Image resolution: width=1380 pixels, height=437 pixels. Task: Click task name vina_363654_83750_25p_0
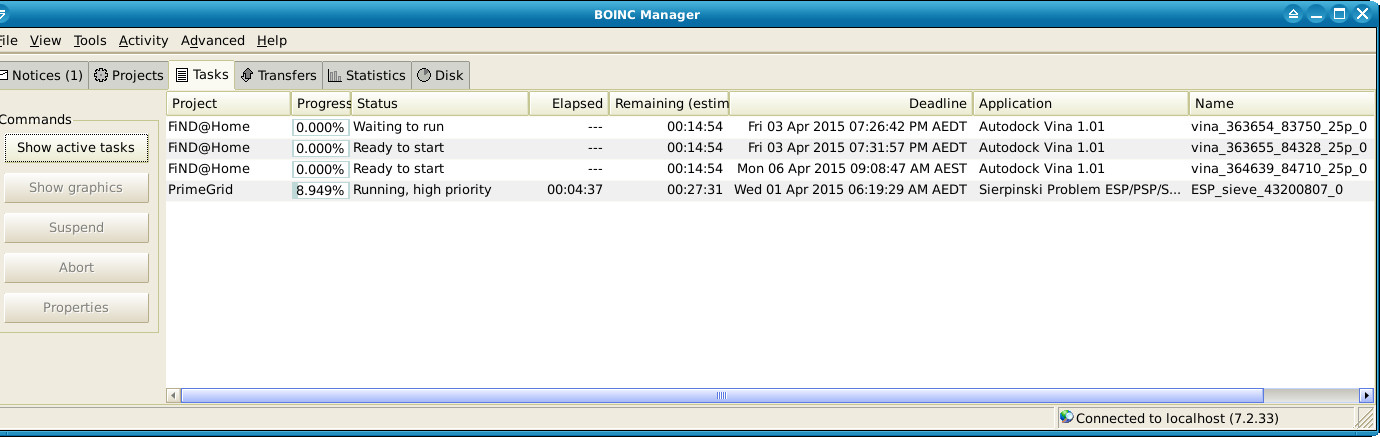[1279, 127]
